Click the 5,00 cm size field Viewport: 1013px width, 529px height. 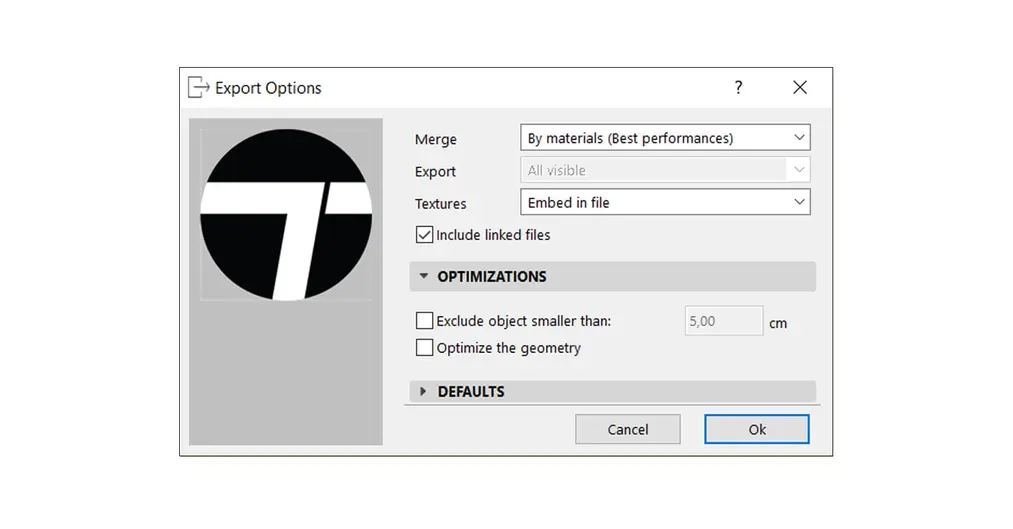point(724,321)
